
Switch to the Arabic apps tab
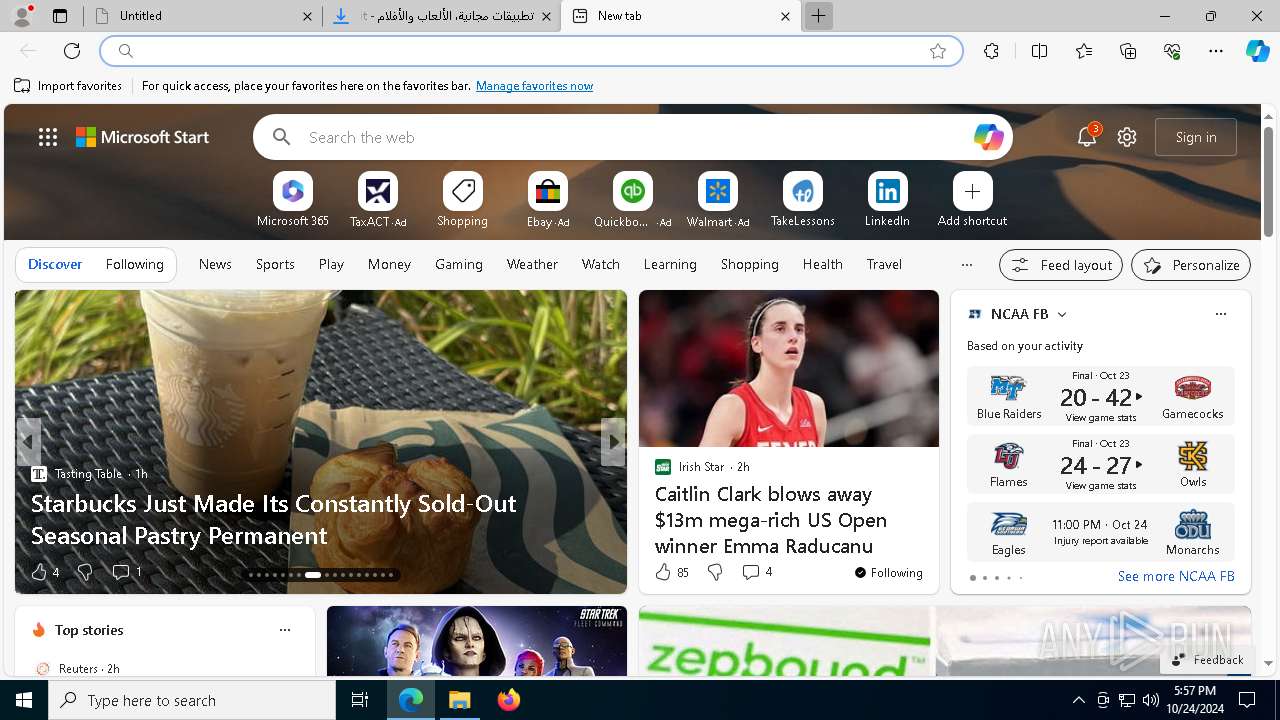tap(440, 16)
